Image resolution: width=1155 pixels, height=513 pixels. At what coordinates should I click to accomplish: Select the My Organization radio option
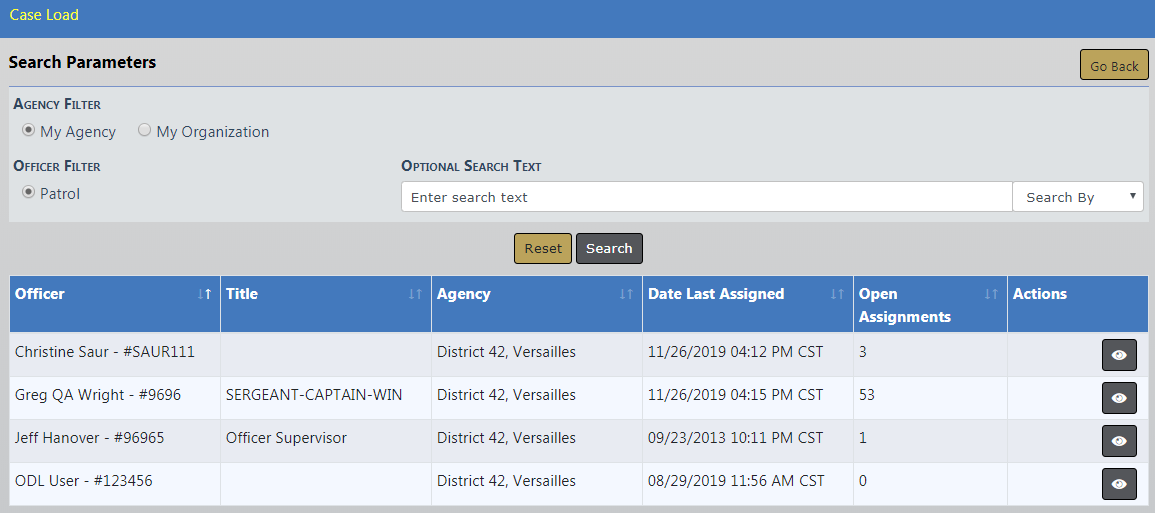[145, 130]
